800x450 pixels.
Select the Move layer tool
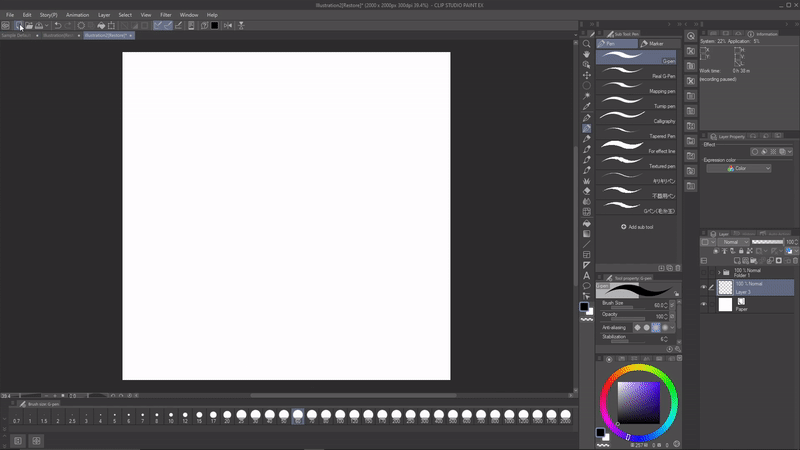587,75
